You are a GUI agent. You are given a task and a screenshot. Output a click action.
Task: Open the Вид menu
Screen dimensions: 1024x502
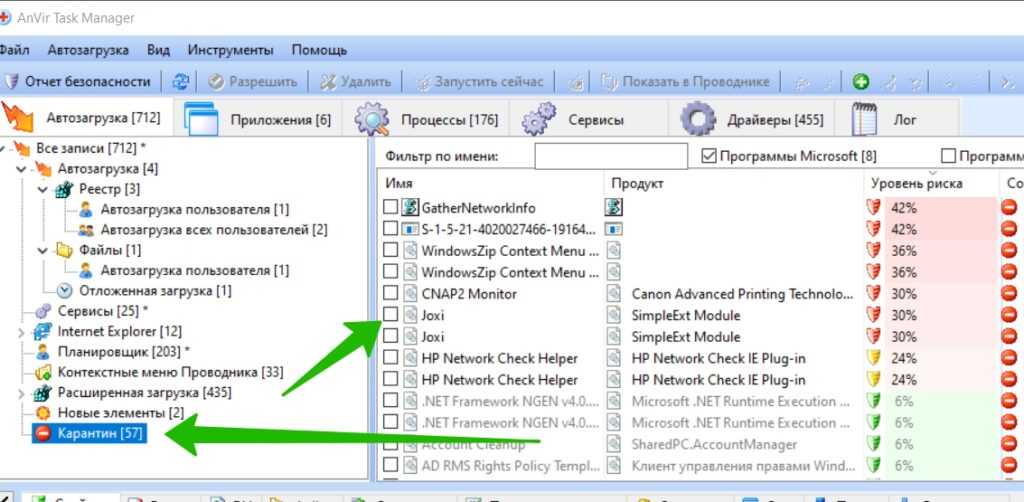point(158,50)
